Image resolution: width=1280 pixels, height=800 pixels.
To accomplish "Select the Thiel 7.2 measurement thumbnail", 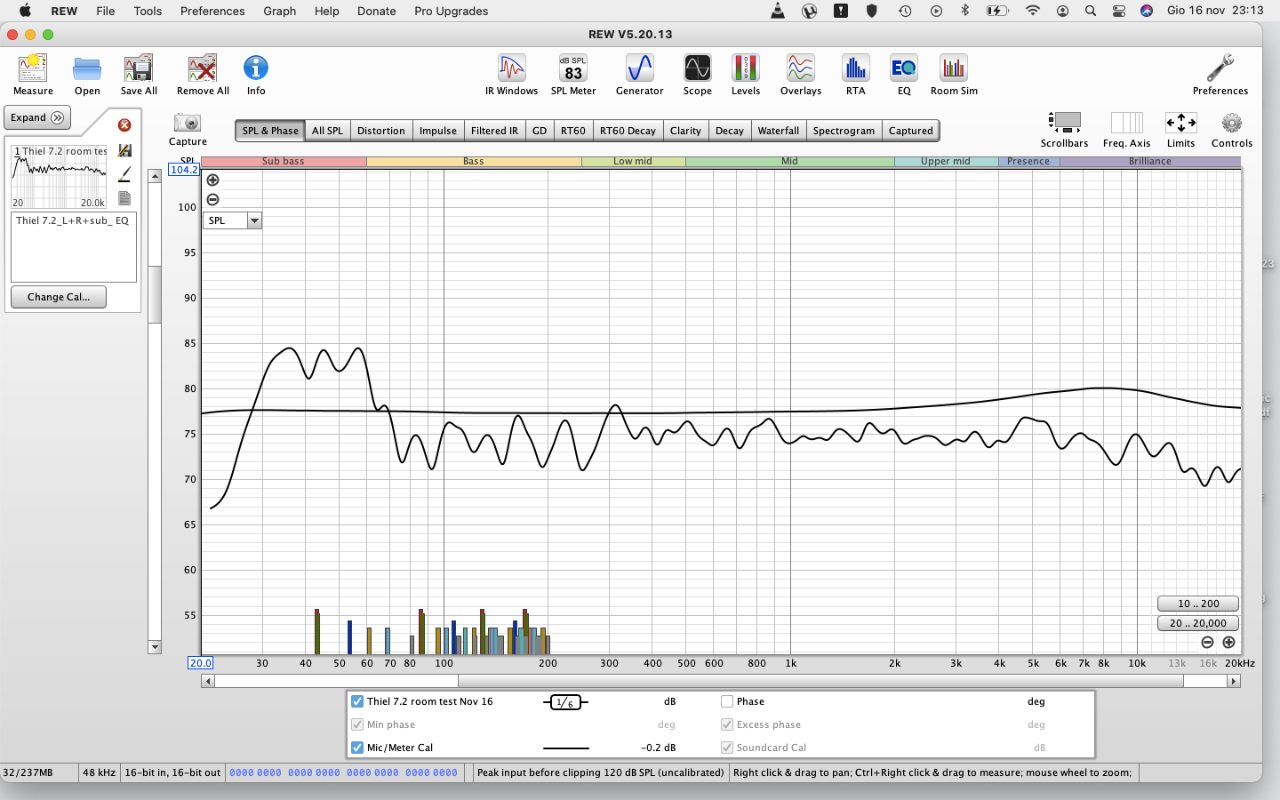I will (60, 176).
